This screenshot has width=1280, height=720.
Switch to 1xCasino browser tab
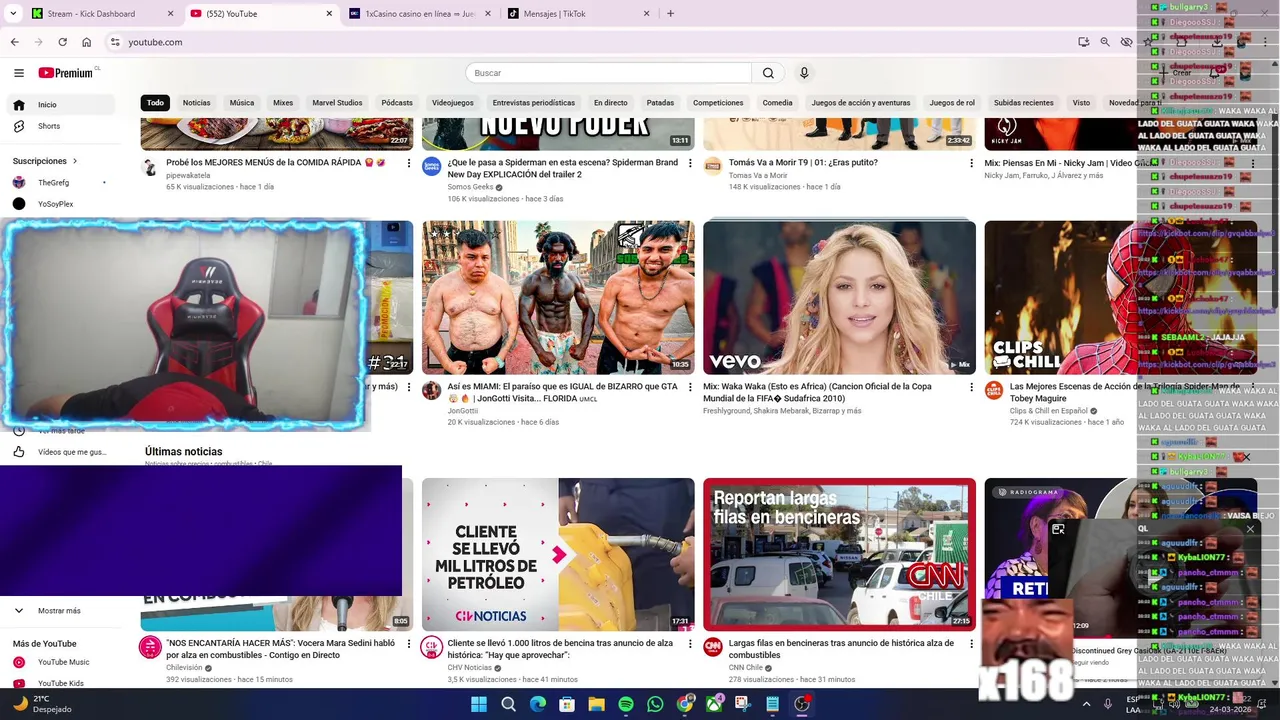420,14
